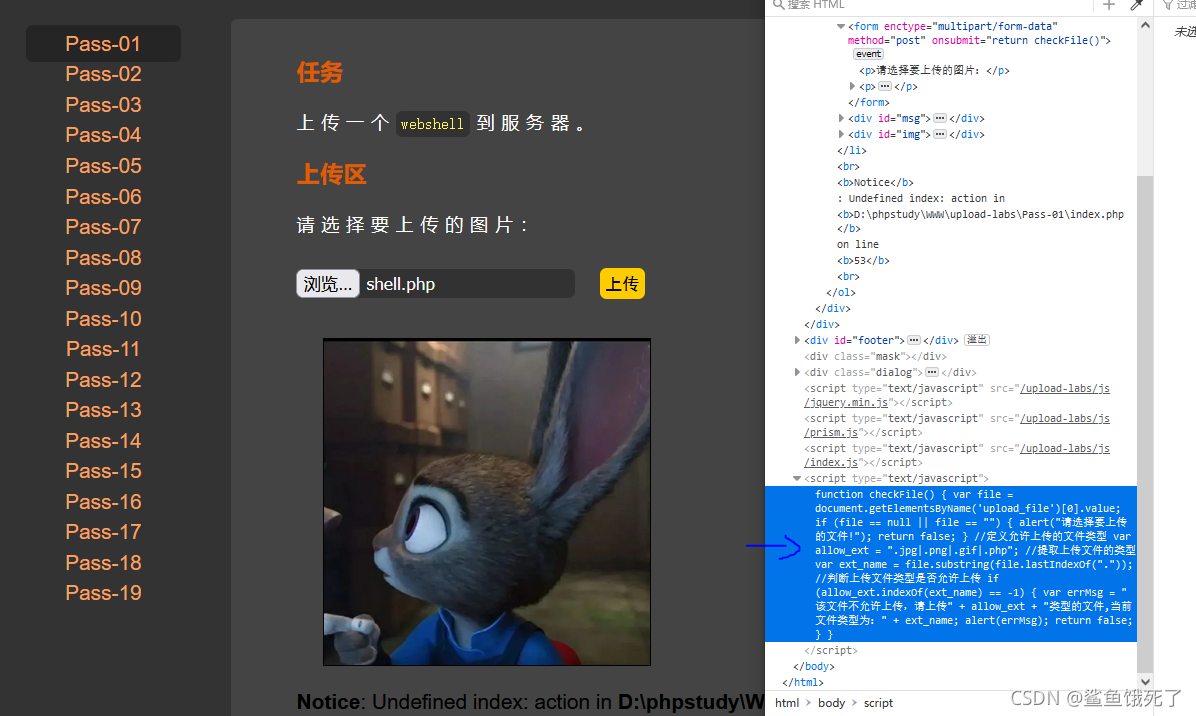Navigate to Pass-17
Screen dimensions: 1196x716
[x=103, y=531]
